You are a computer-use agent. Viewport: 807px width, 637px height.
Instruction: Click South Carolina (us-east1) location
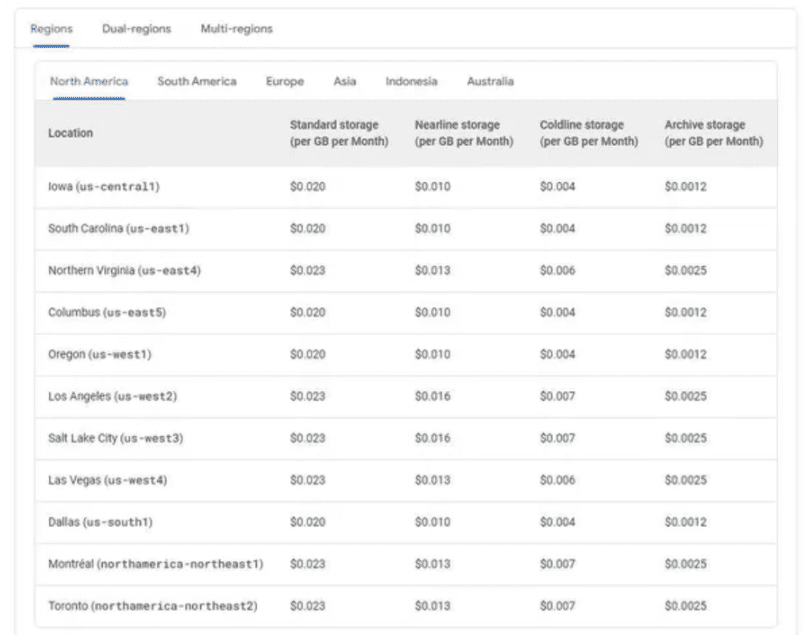click(x=119, y=228)
